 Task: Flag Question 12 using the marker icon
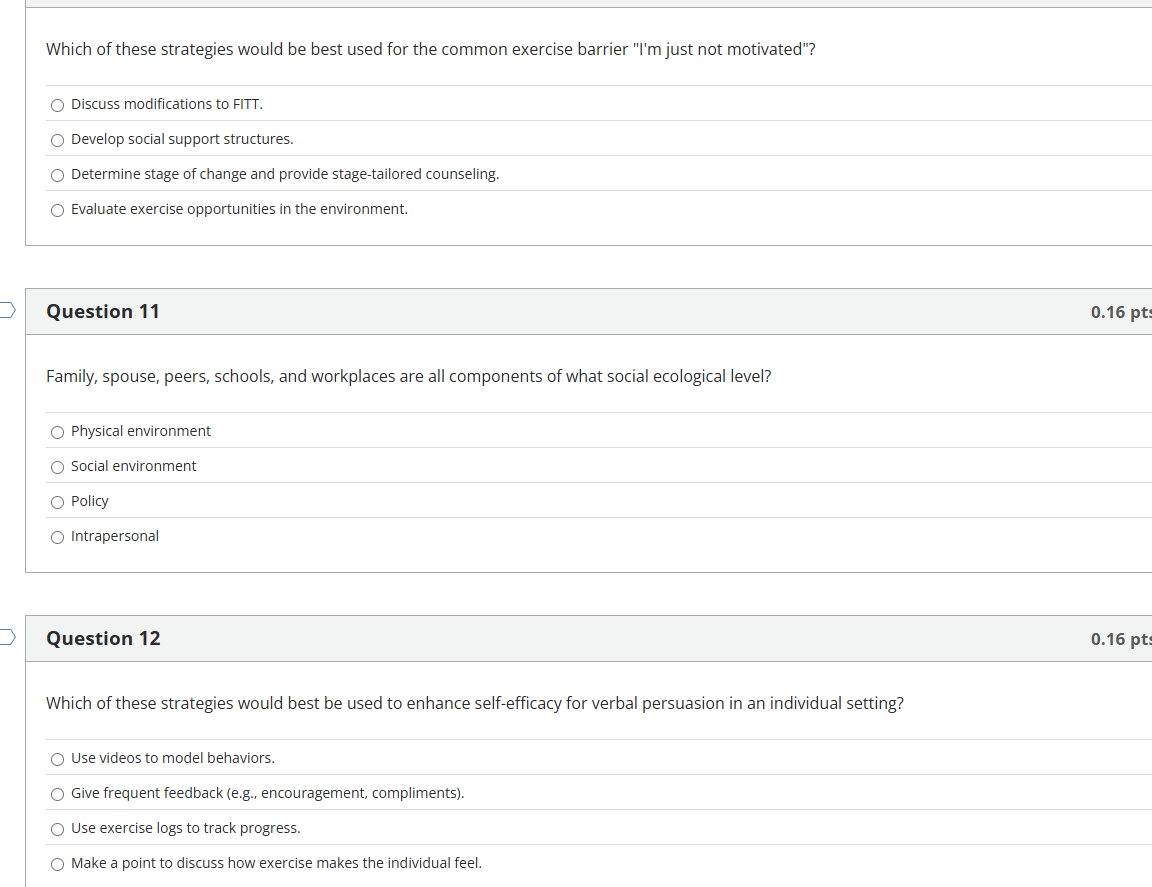[x=4, y=637]
